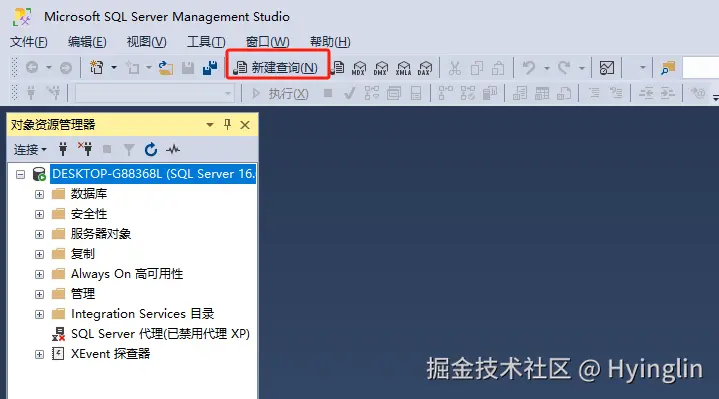Open the New Project dropdown arrow
719x399 pixels.
point(114,68)
